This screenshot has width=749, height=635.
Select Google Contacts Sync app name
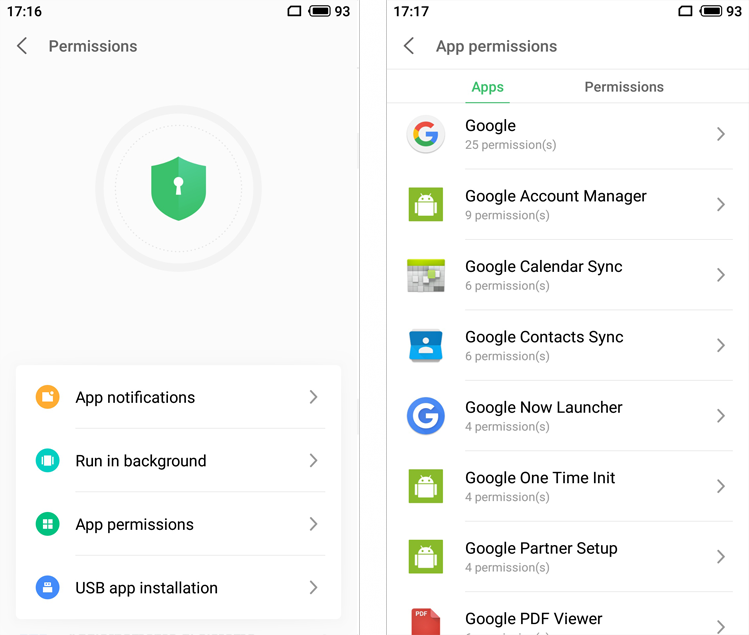(x=544, y=337)
